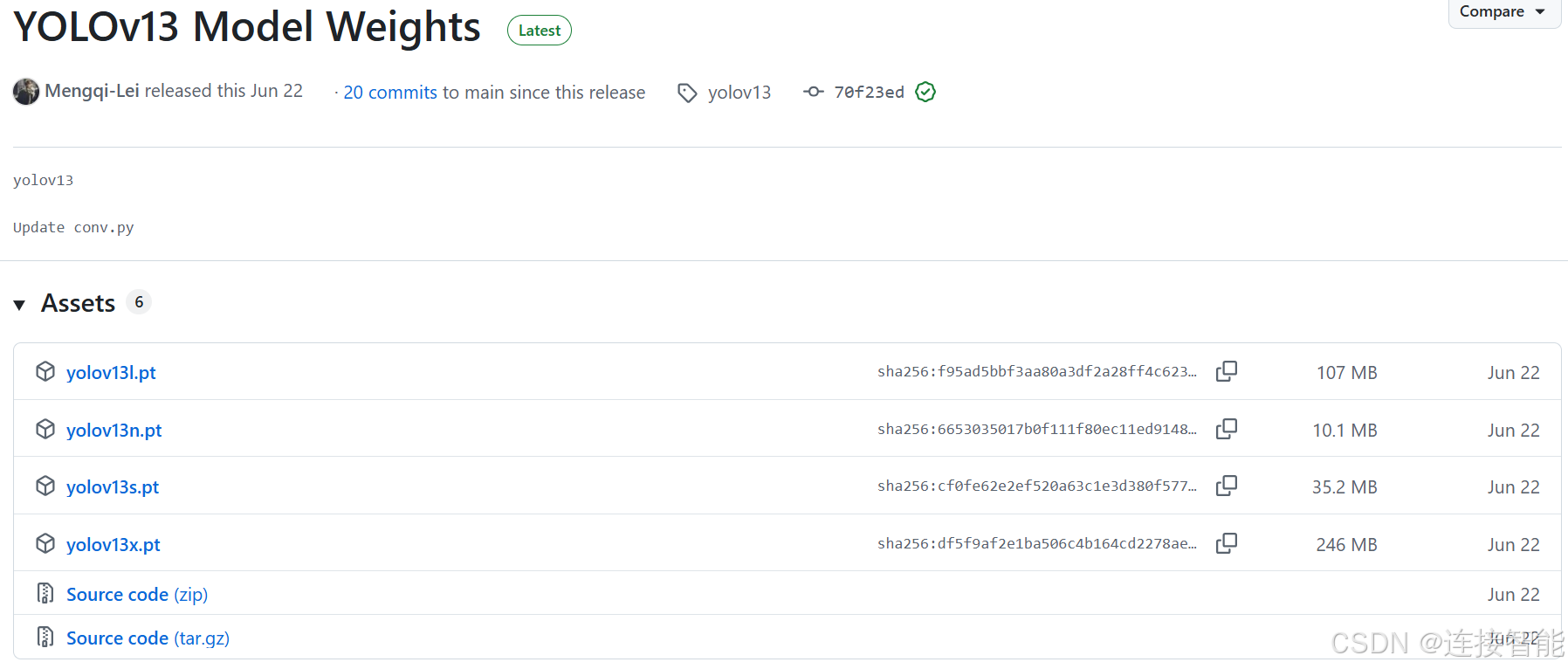Open Mengqi-Lei's avatar
The height and width of the screenshot is (669, 1568).
tap(26, 92)
